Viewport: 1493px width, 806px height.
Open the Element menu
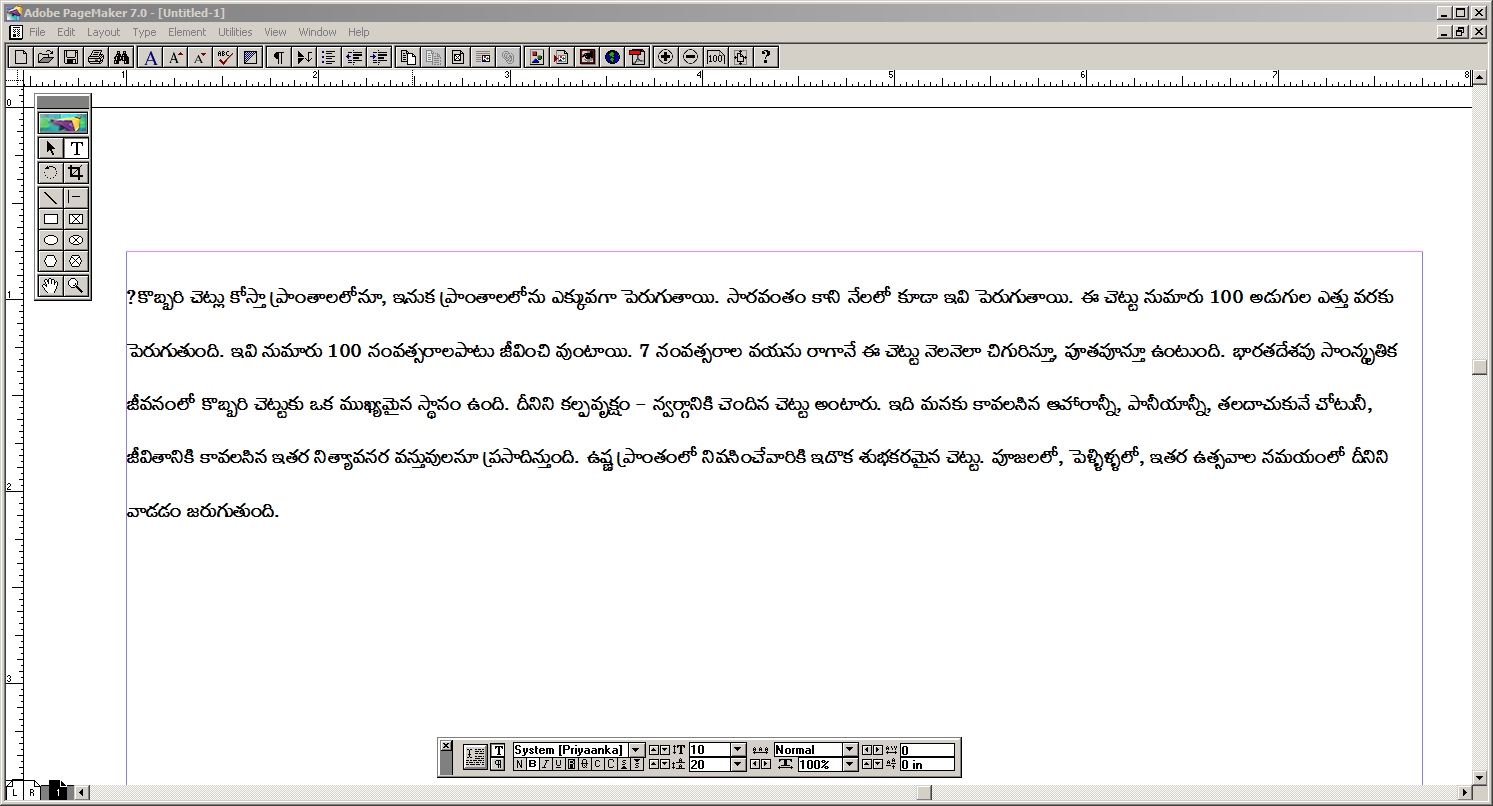tap(187, 32)
